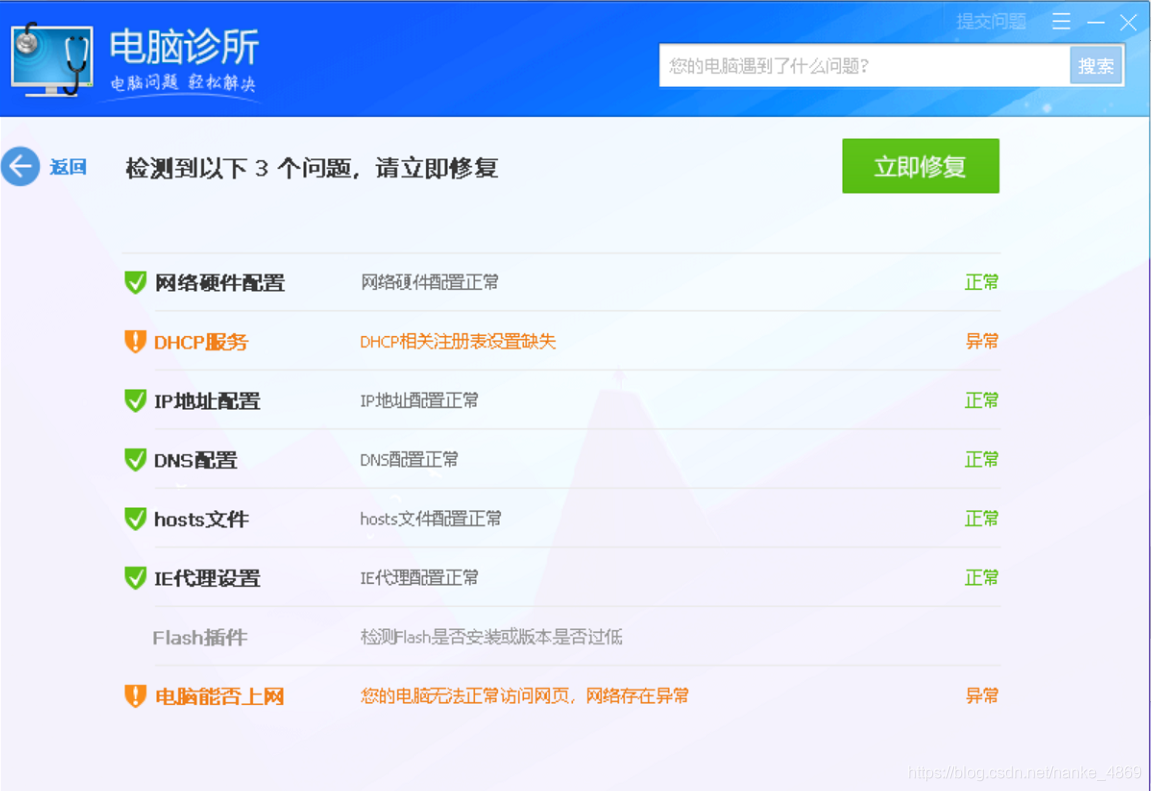Click the 立即修复 green button
This screenshot has width=1151, height=791.
(x=921, y=166)
